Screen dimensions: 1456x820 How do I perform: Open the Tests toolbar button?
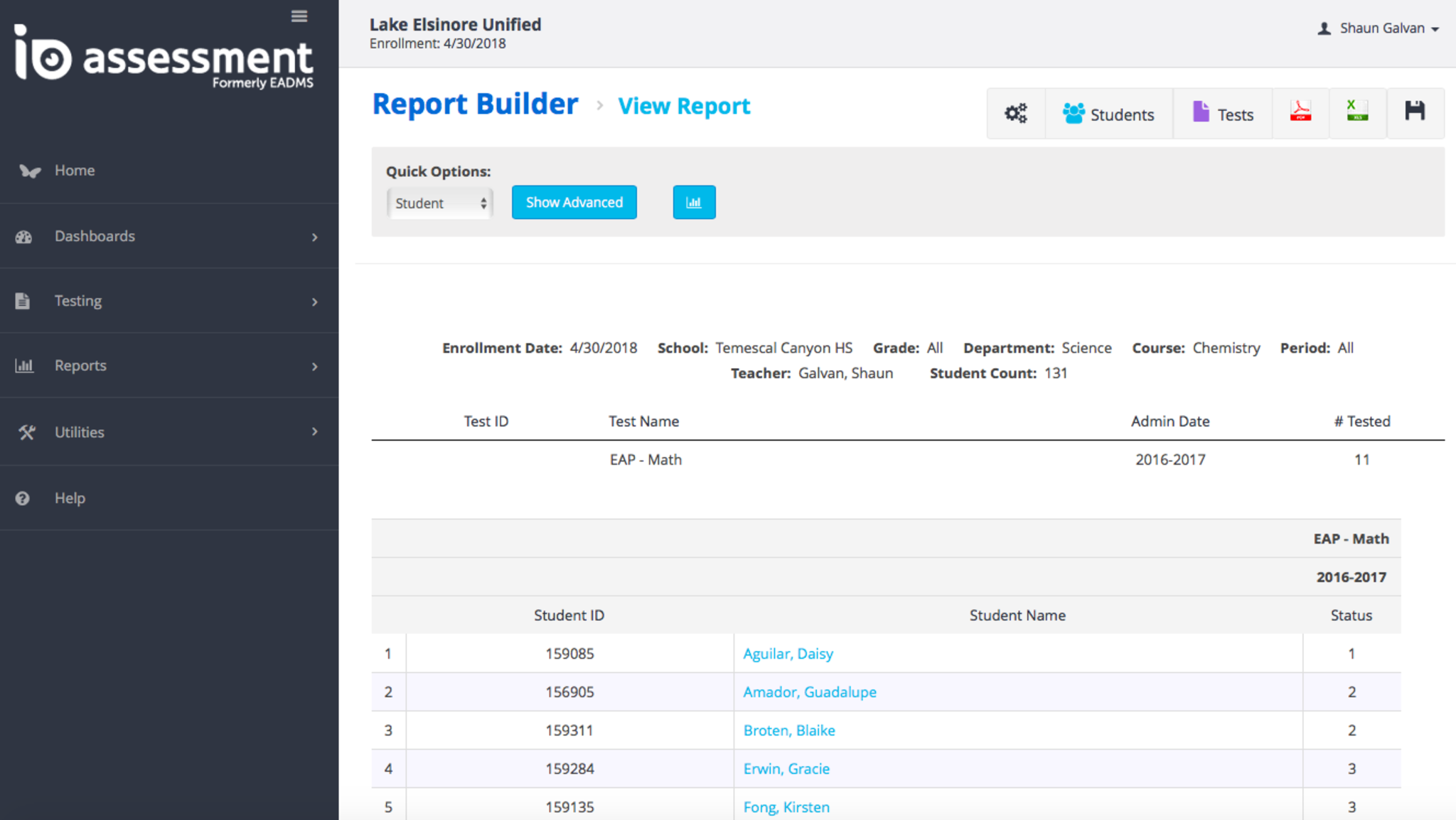(1222, 114)
